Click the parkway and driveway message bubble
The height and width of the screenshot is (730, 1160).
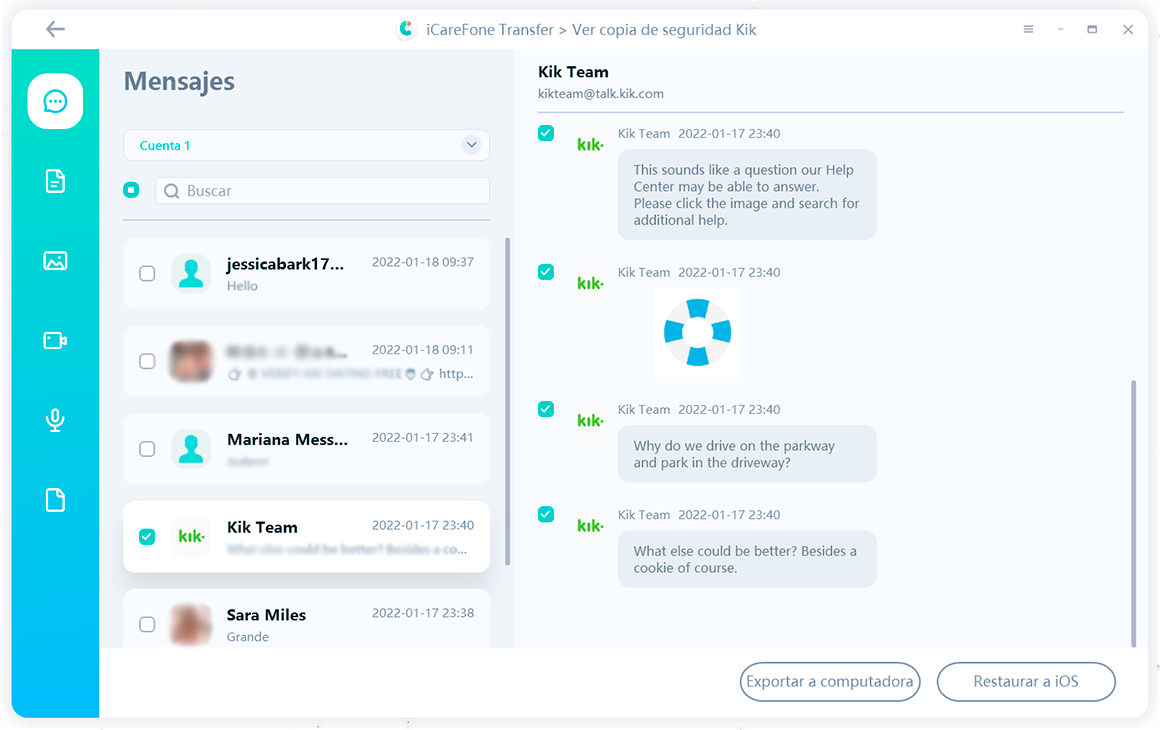click(x=747, y=454)
